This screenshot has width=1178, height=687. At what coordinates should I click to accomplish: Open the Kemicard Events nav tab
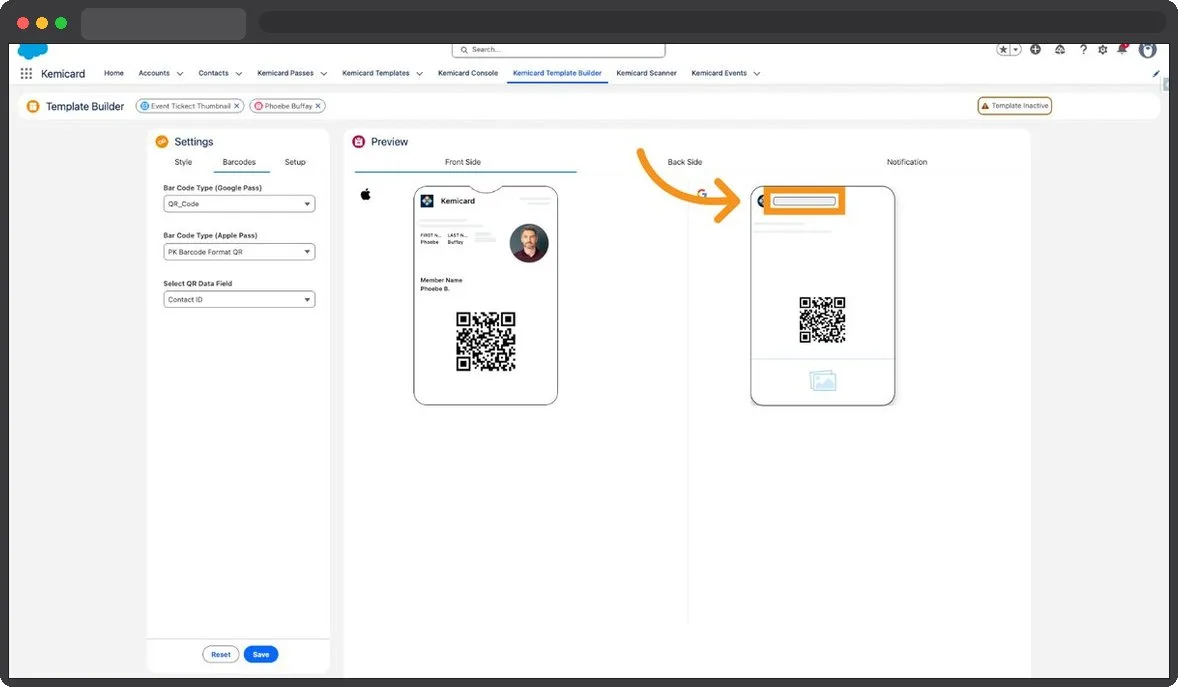(719, 73)
